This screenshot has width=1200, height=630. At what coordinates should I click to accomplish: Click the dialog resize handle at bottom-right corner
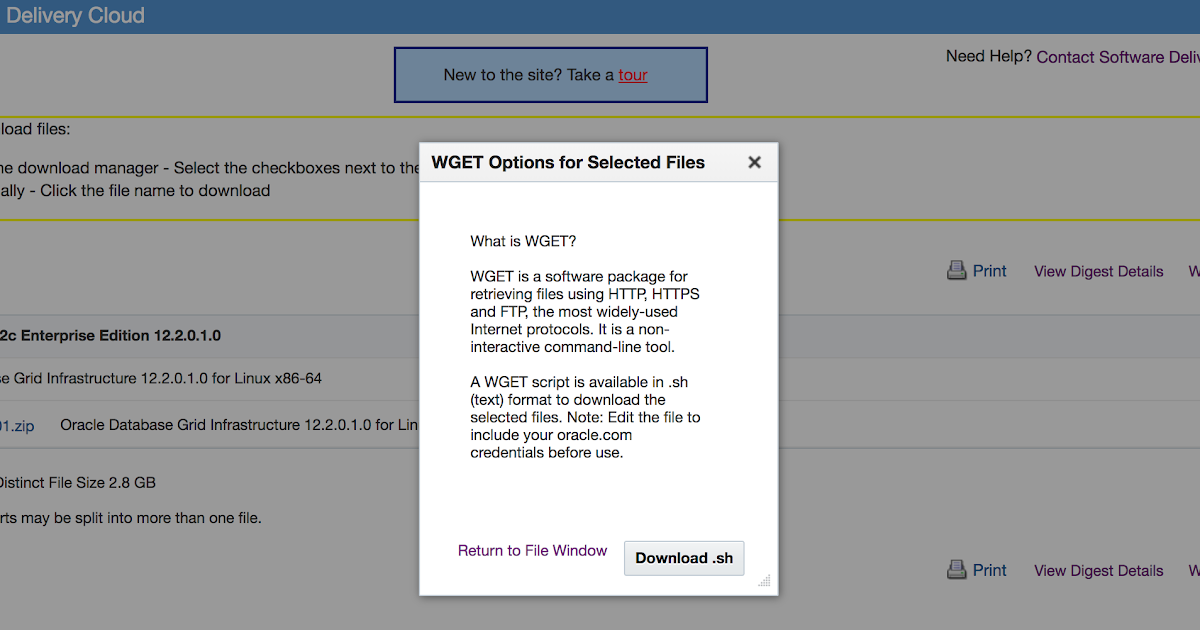coord(763,581)
